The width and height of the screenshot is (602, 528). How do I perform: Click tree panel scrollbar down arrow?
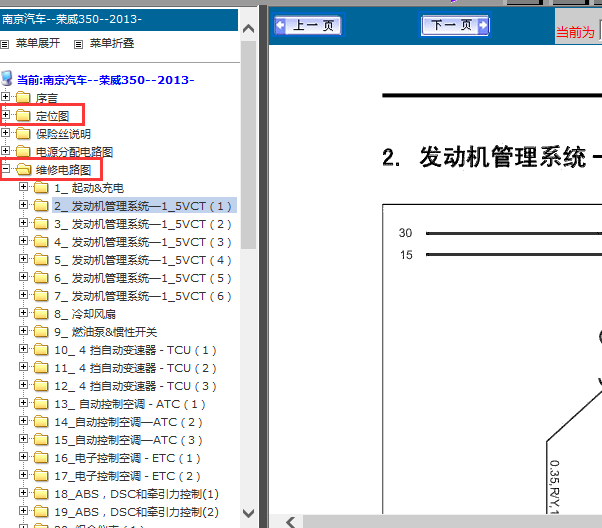248,513
